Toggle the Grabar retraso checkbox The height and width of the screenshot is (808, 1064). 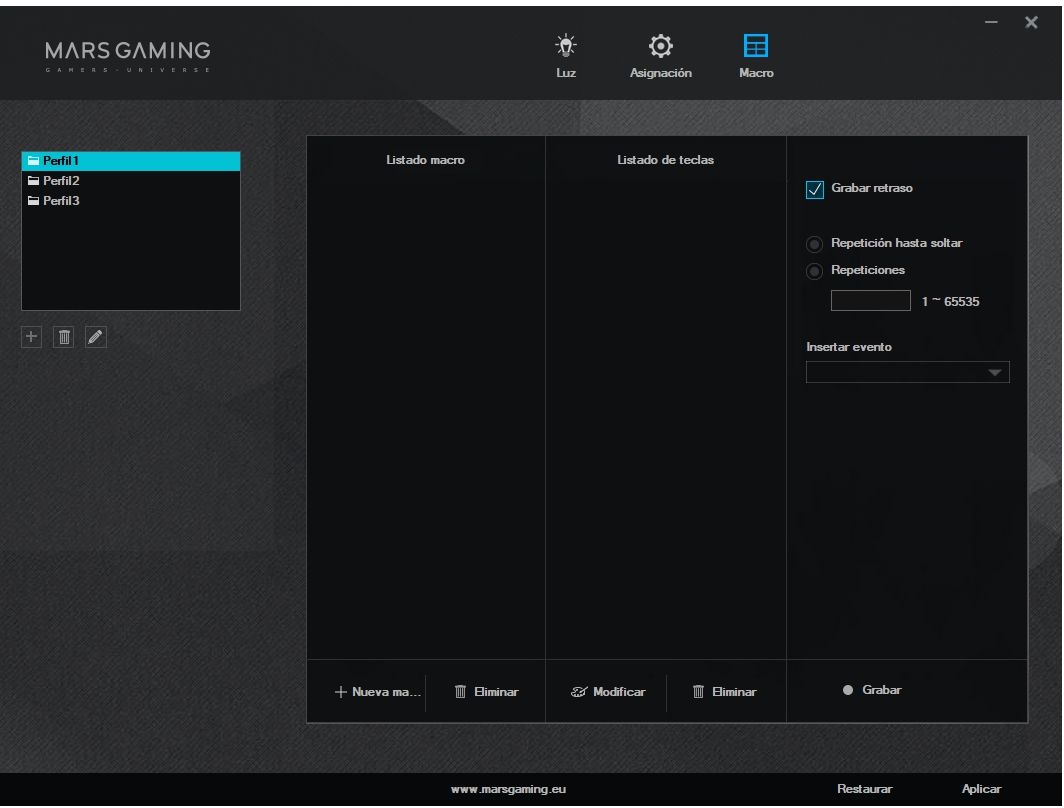(814, 189)
